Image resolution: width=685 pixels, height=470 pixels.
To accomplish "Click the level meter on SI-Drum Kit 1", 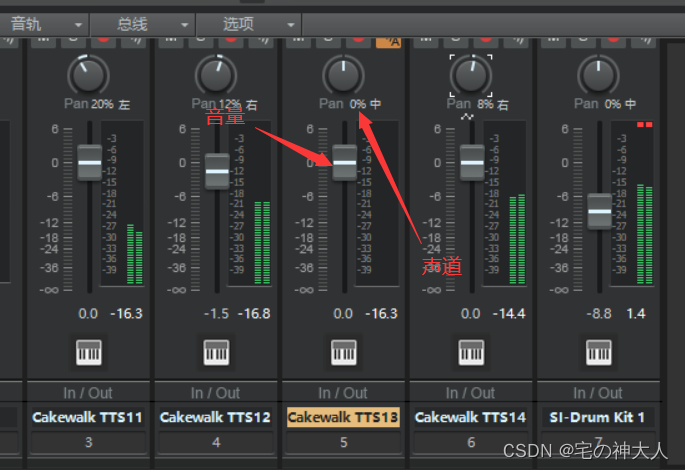I will point(644,234).
